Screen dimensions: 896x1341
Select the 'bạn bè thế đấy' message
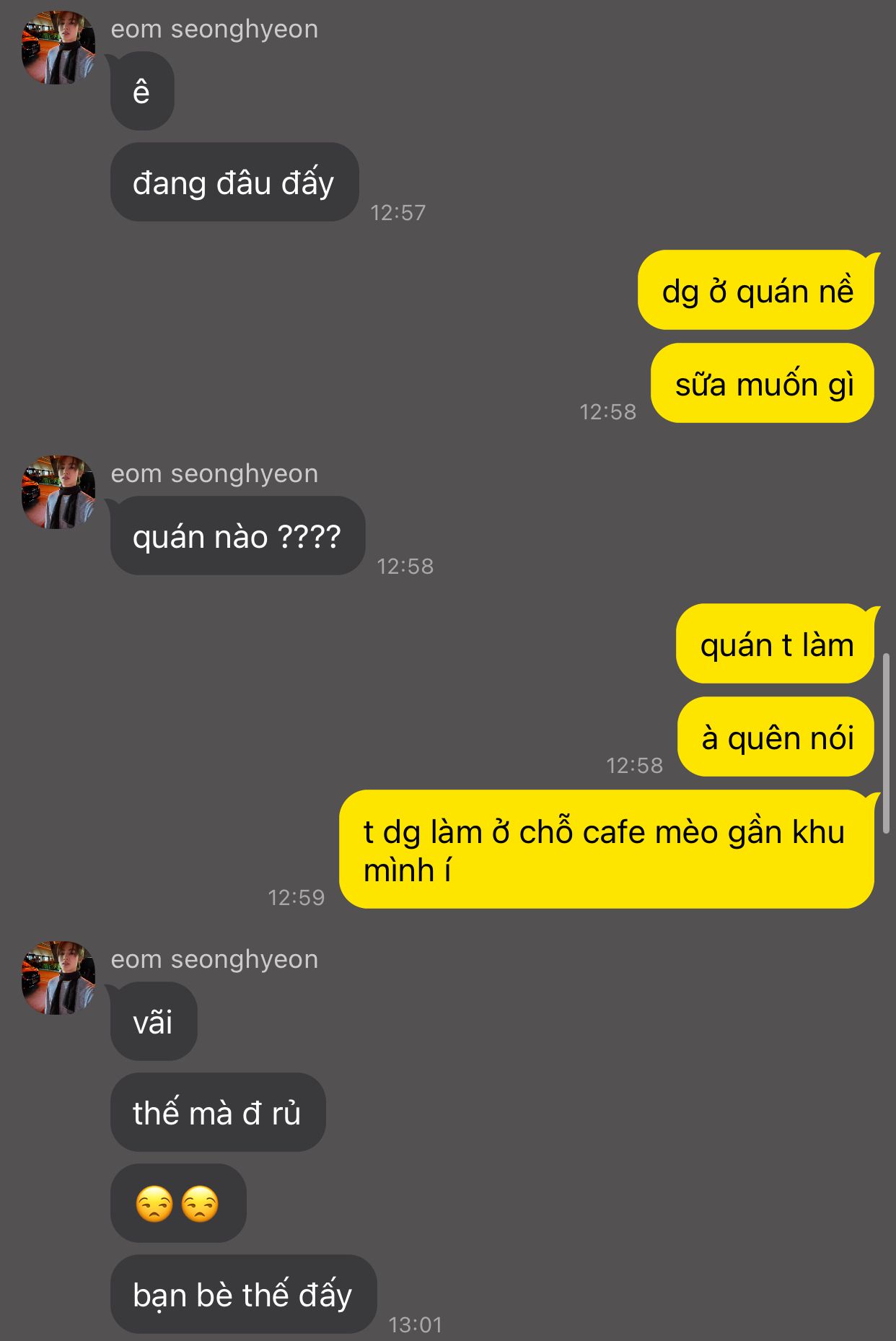click(x=243, y=1294)
